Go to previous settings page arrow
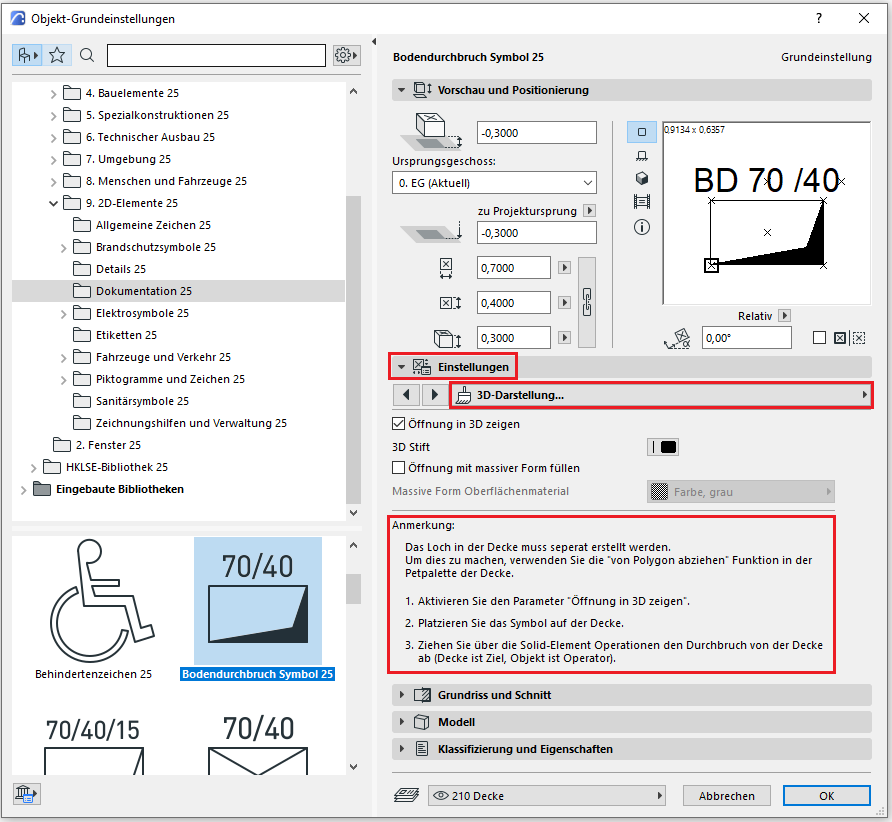The width and height of the screenshot is (892, 822). 406,395
